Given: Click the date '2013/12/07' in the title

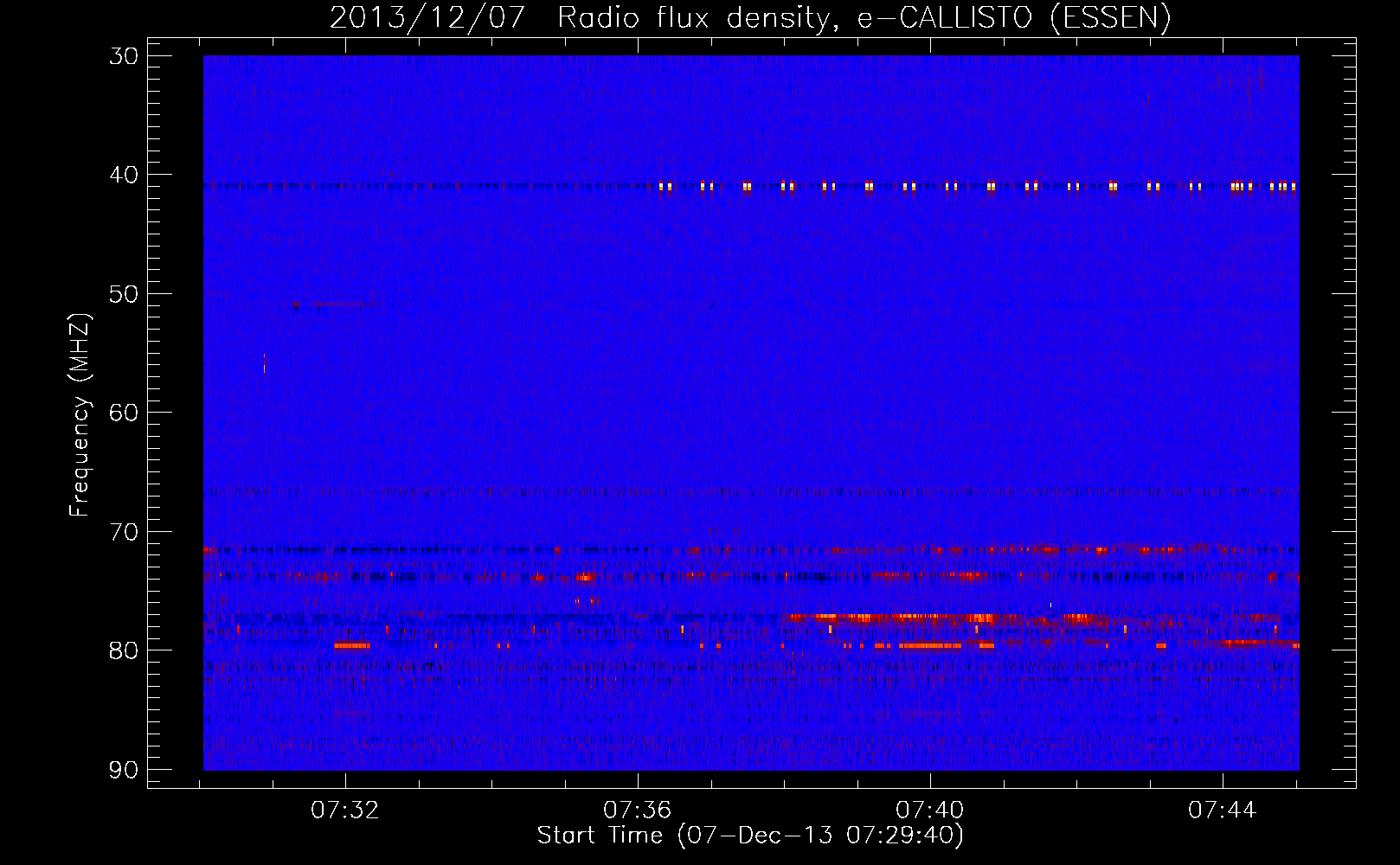Looking at the screenshot, I should [427, 17].
